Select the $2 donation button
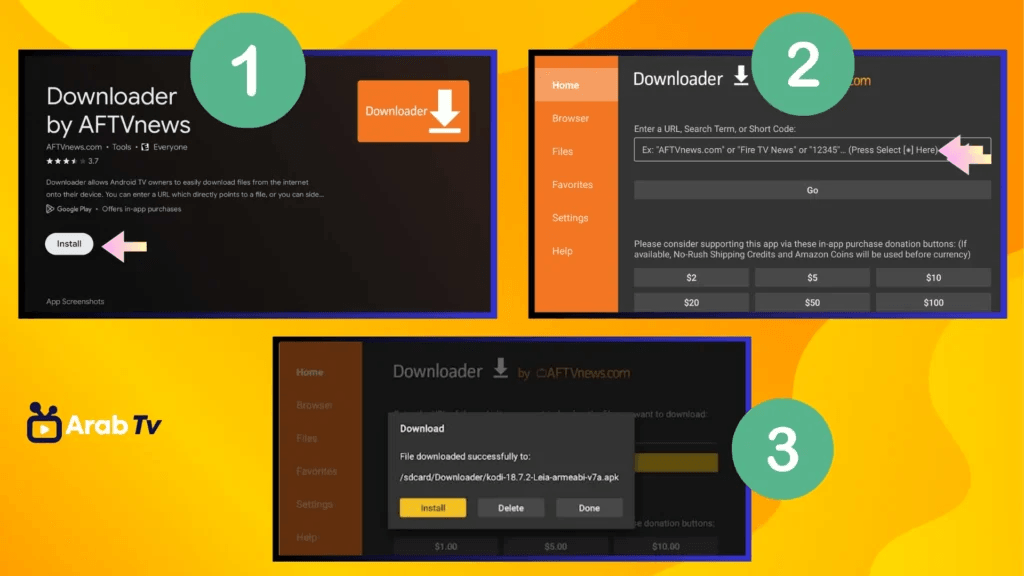The width and height of the screenshot is (1024, 576). pos(691,277)
